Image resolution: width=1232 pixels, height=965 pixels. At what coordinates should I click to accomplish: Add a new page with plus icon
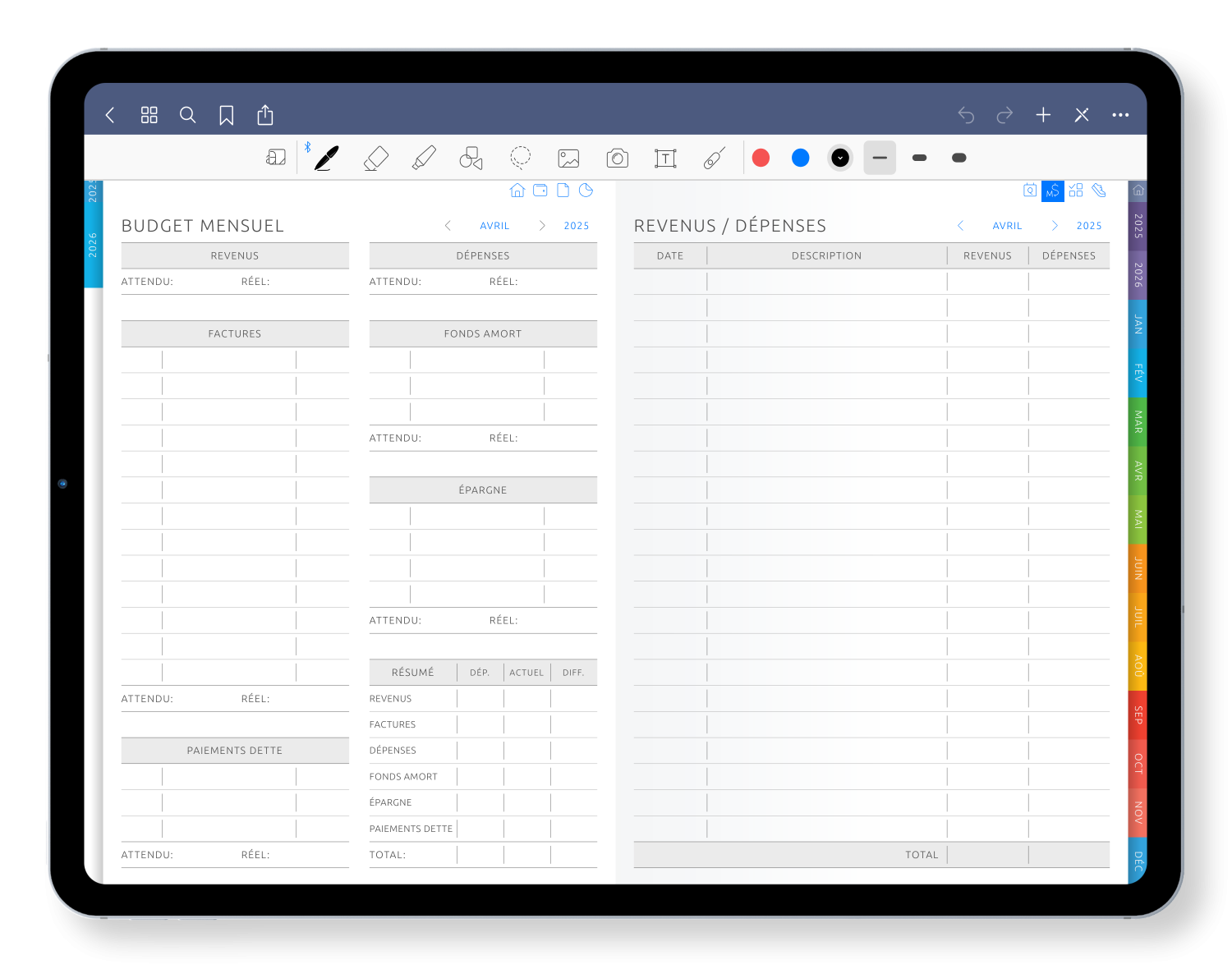pos(1043,115)
